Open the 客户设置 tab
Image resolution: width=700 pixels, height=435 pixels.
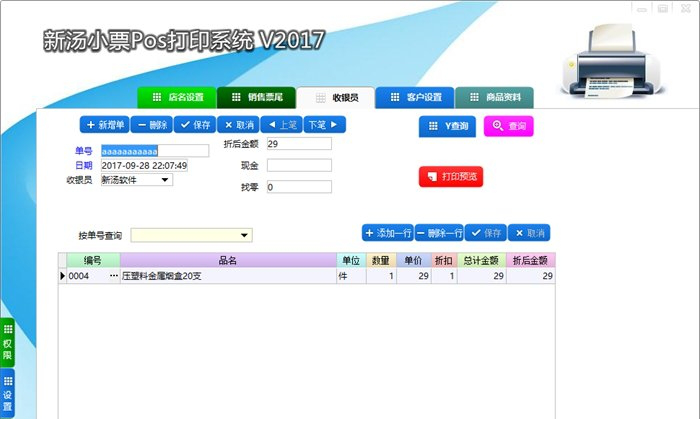point(415,97)
